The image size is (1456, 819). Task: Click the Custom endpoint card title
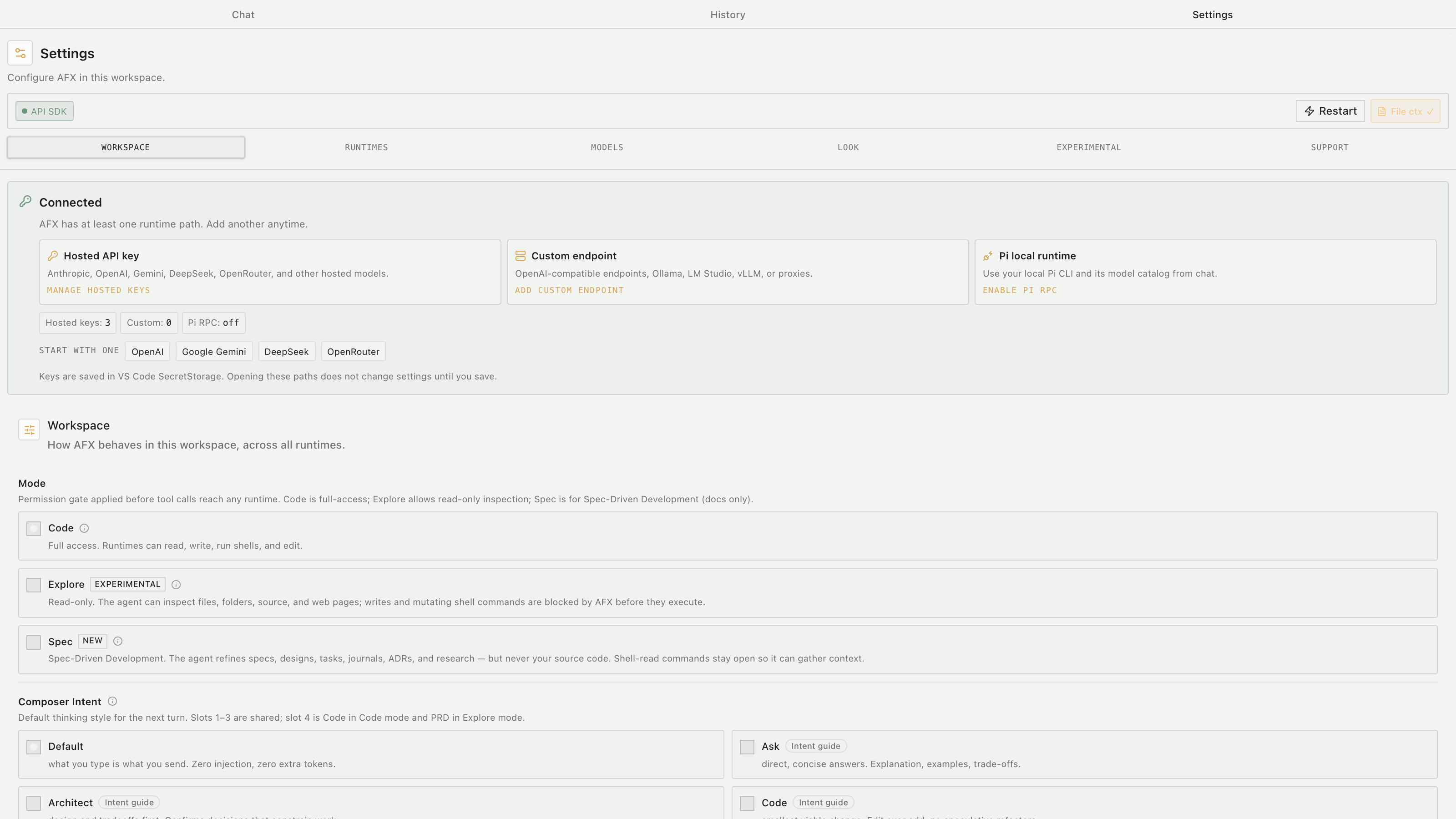(574, 256)
